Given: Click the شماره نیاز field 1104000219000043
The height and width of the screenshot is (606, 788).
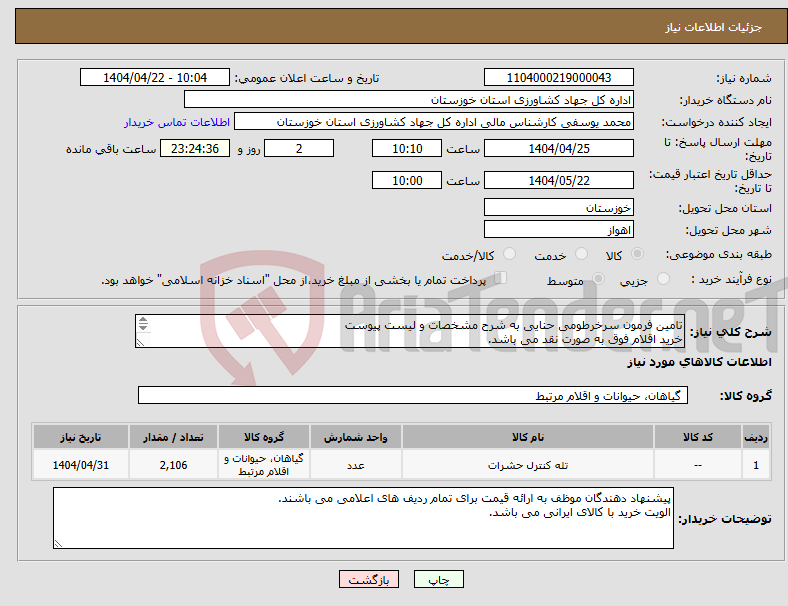Looking at the screenshot, I should [x=559, y=78].
